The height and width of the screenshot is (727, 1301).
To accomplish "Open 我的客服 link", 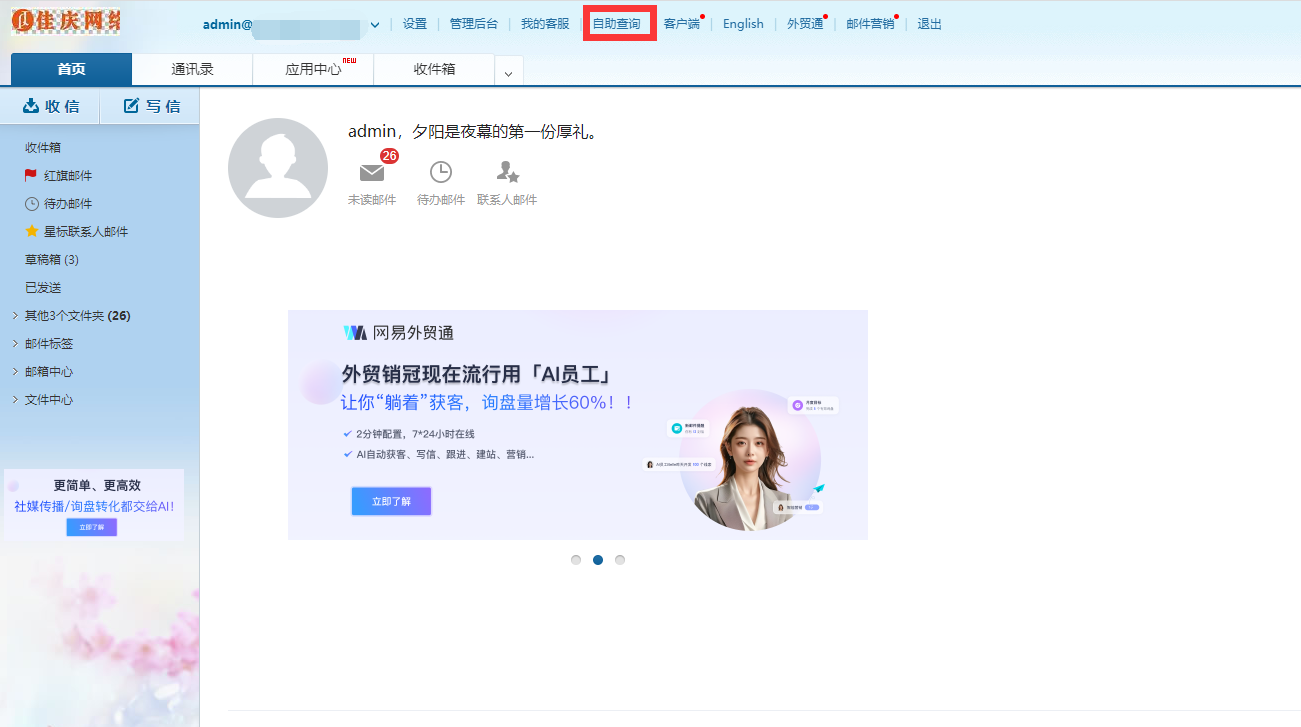I will (545, 24).
